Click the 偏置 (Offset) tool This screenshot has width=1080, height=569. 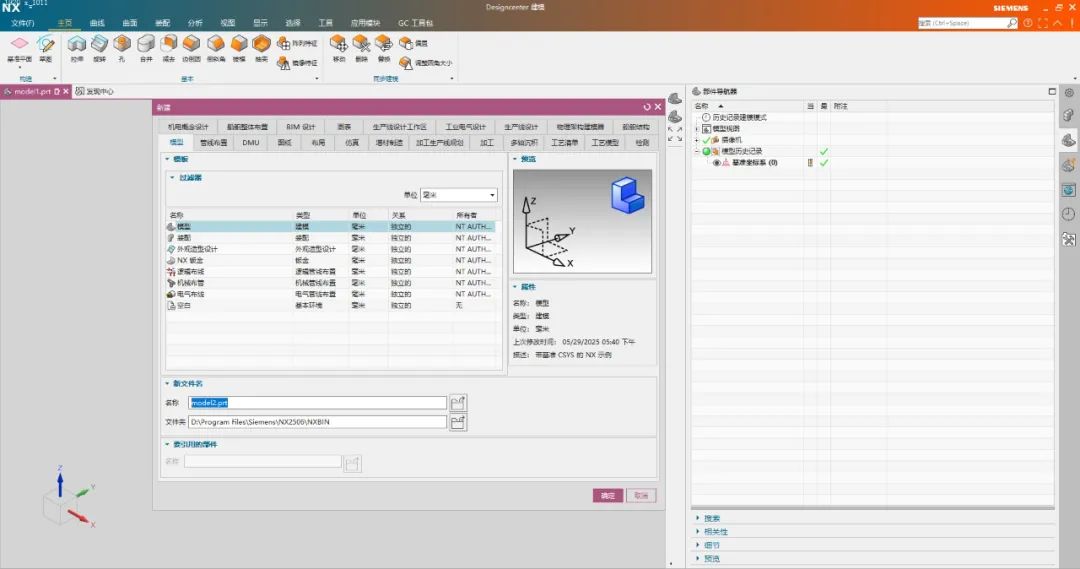point(413,43)
